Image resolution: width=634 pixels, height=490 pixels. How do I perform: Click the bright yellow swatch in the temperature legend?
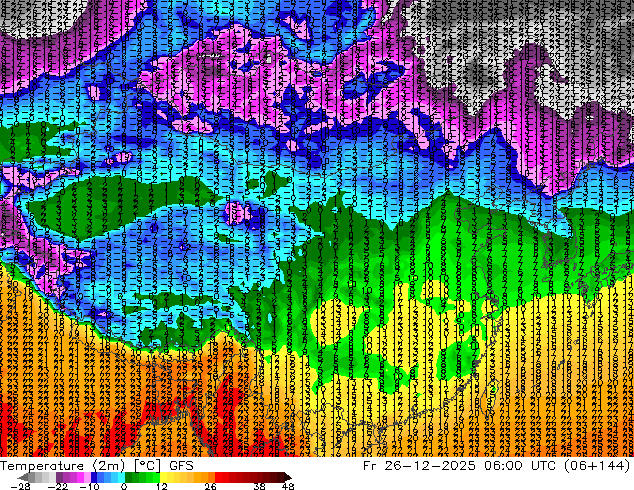[x=163, y=477]
